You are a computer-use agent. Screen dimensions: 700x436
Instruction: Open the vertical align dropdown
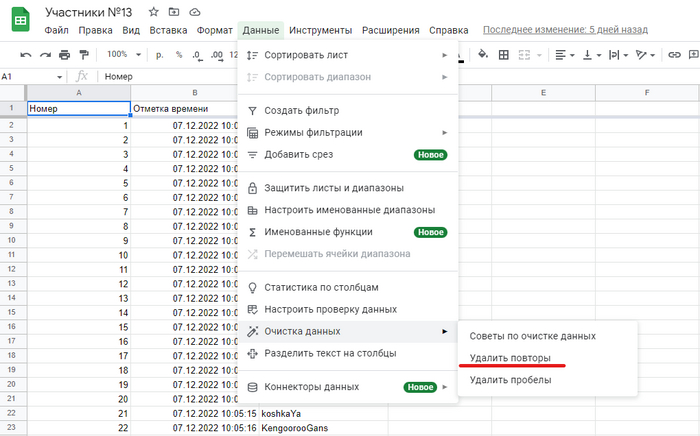point(591,54)
